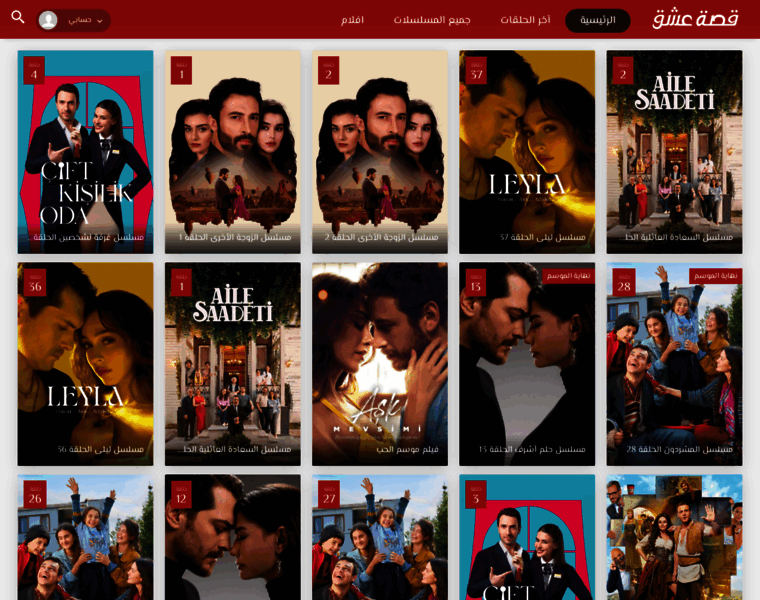Click the search magnifier icon
The image size is (760, 600).
pos(18,18)
